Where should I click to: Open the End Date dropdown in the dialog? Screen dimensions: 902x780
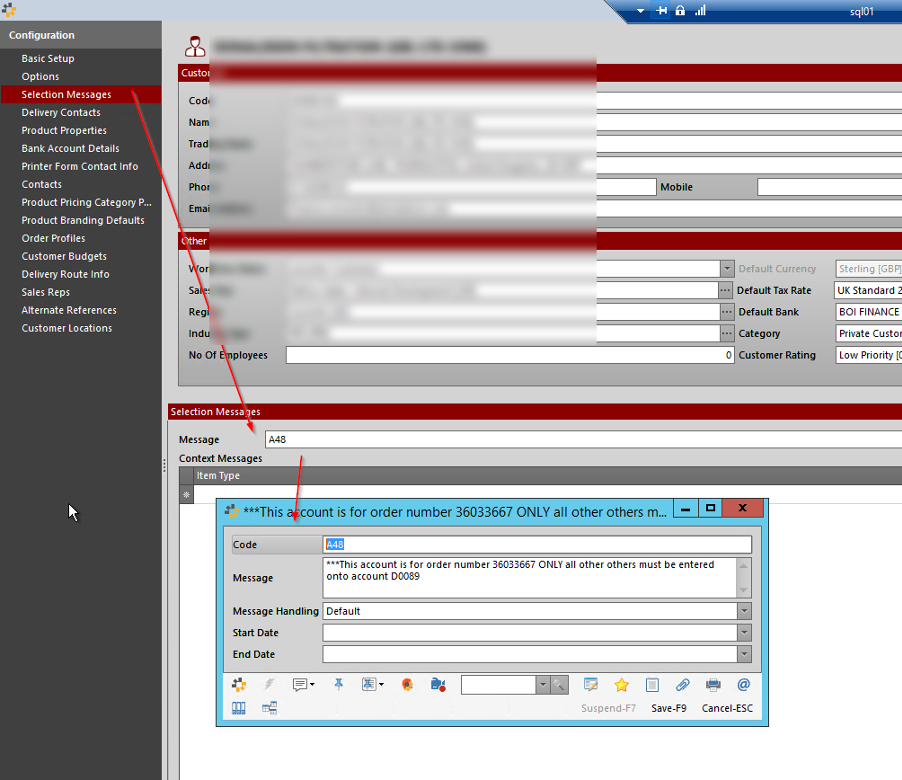(x=743, y=654)
